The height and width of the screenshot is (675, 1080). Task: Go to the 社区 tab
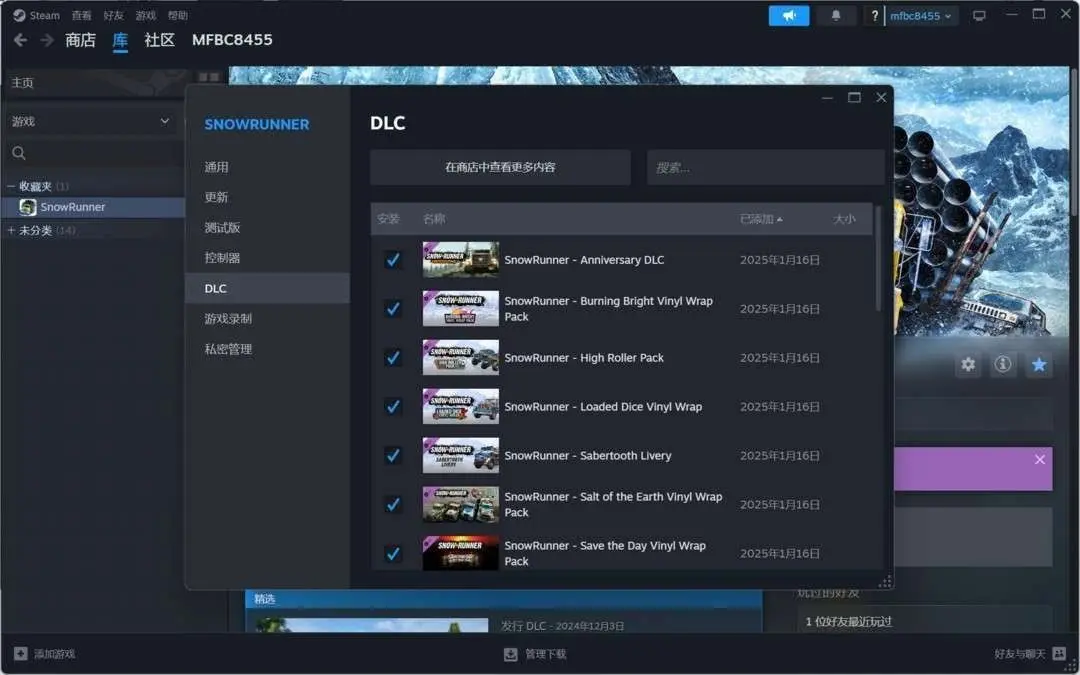[159, 40]
